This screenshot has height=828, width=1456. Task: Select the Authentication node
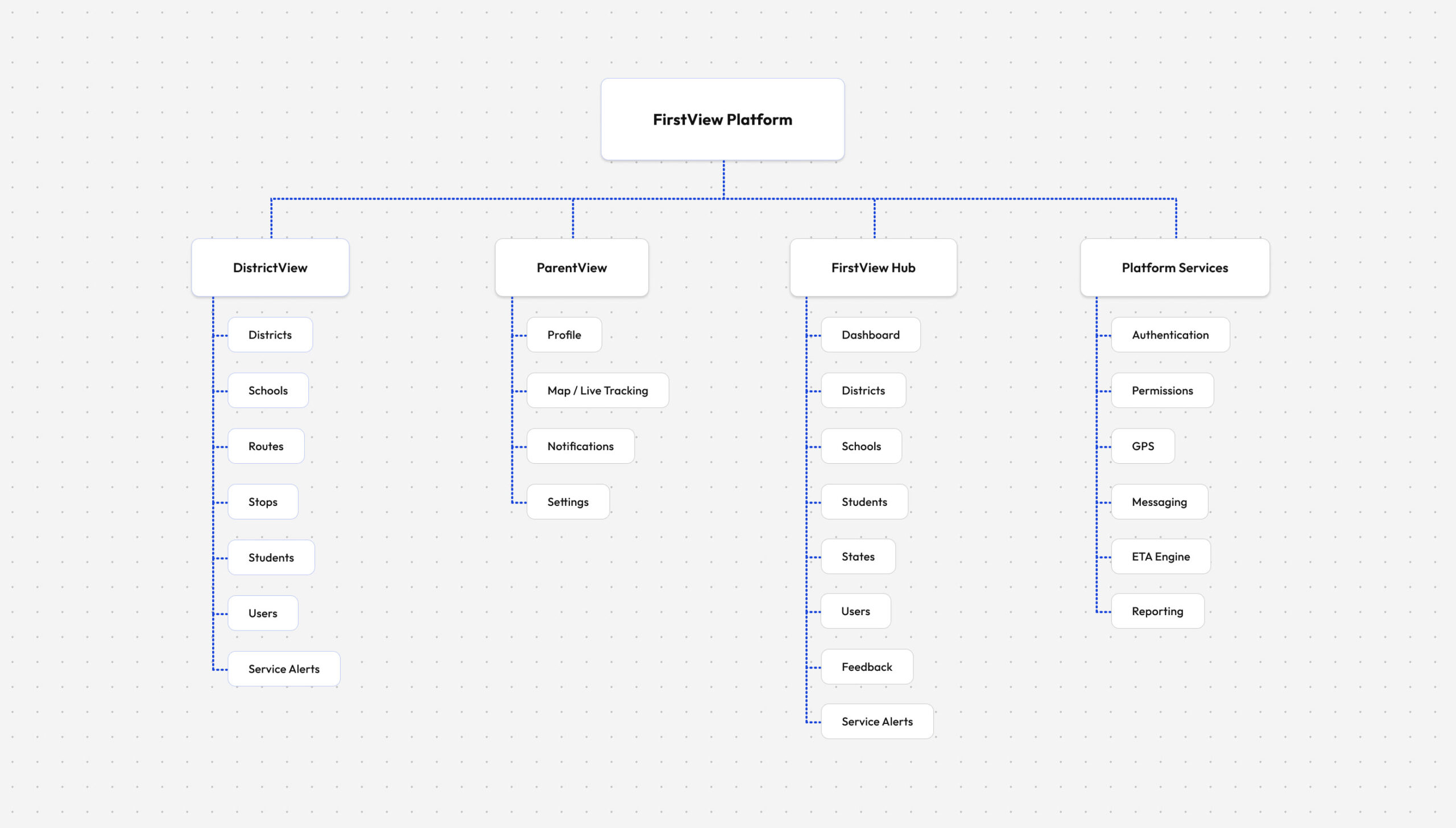(x=1170, y=335)
